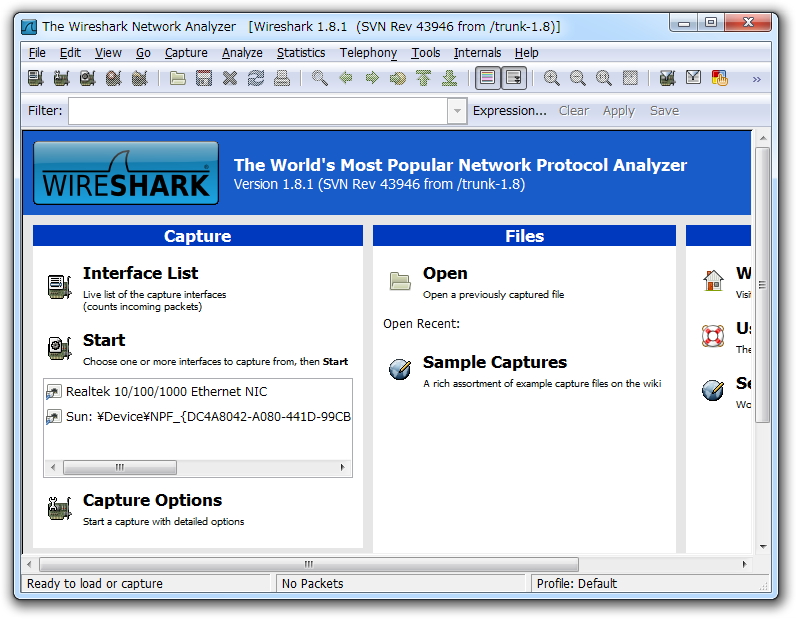Open the Tools menu
The height and width of the screenshot is (619, 796).
425,53
